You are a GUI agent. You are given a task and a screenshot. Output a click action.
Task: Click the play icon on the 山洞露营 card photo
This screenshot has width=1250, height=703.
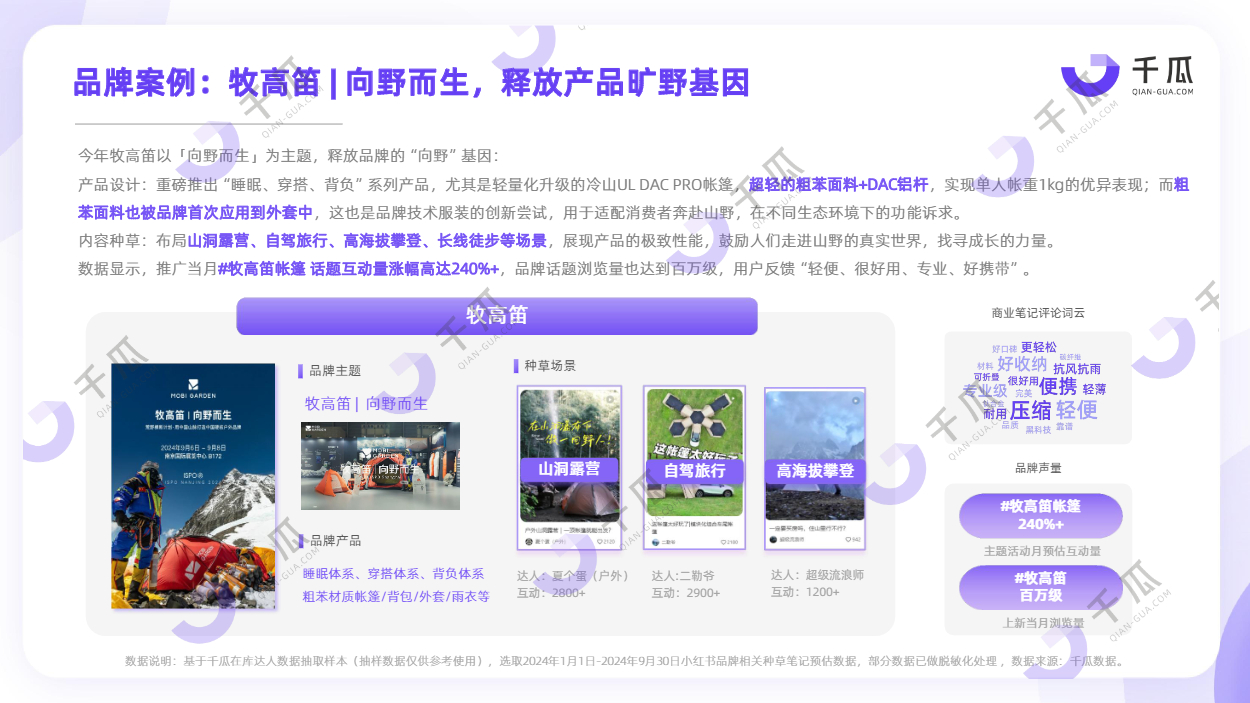[x=610, y=399]
